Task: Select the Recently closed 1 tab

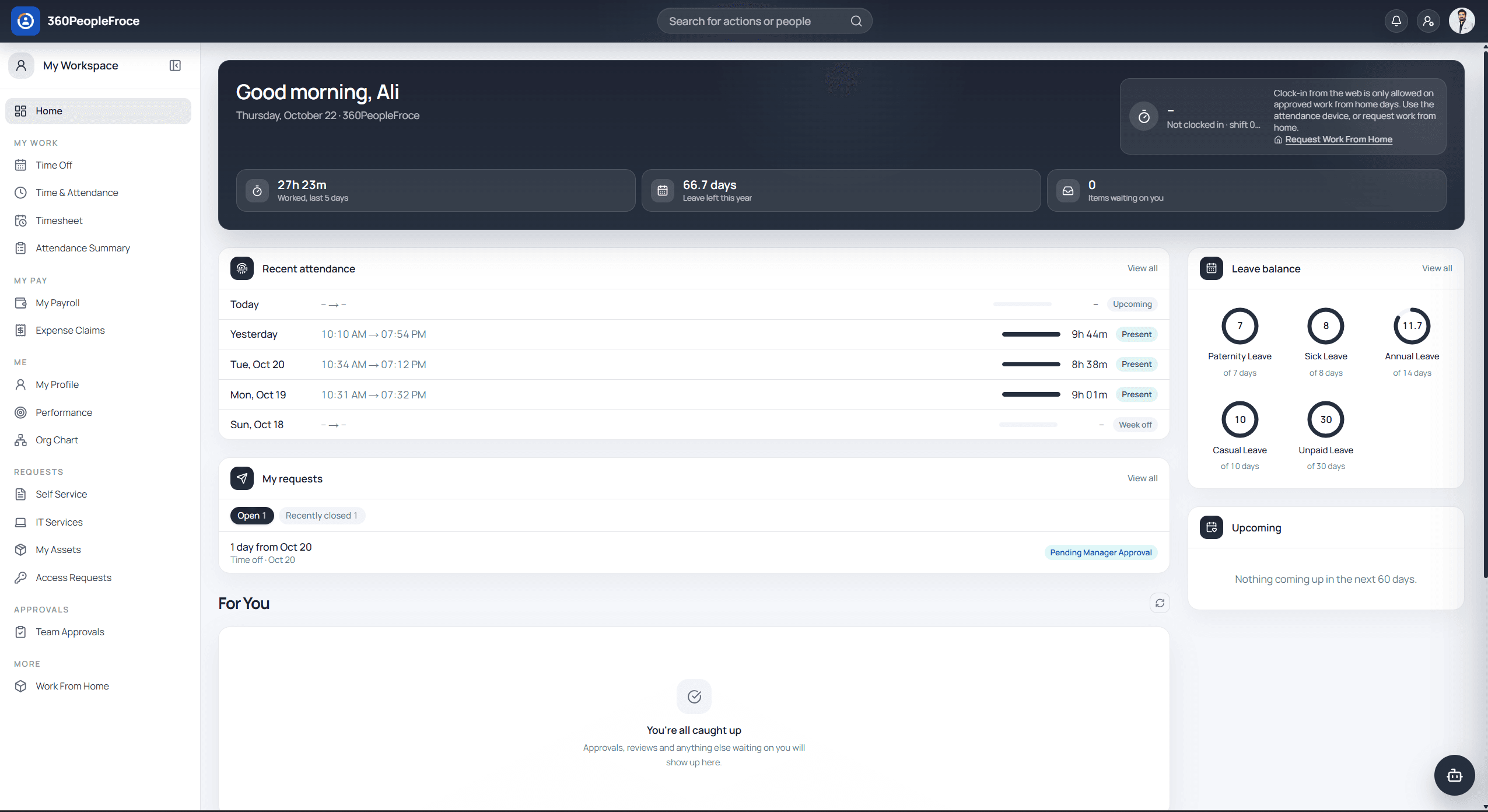Action: pos(321,516)
